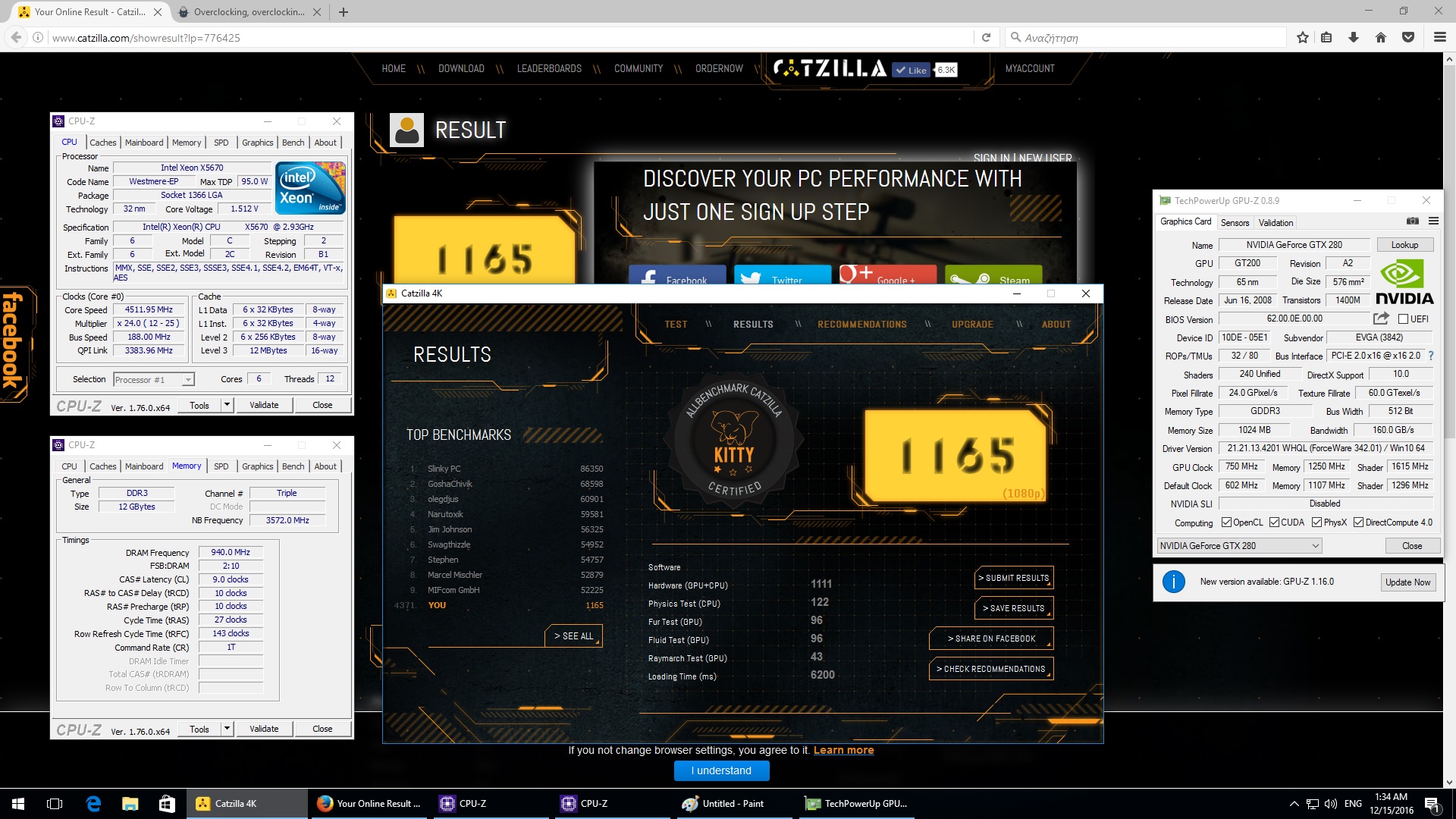Open the browser downloads arrow icon
Screen dimensions: 1456x819
[1354, 37]
